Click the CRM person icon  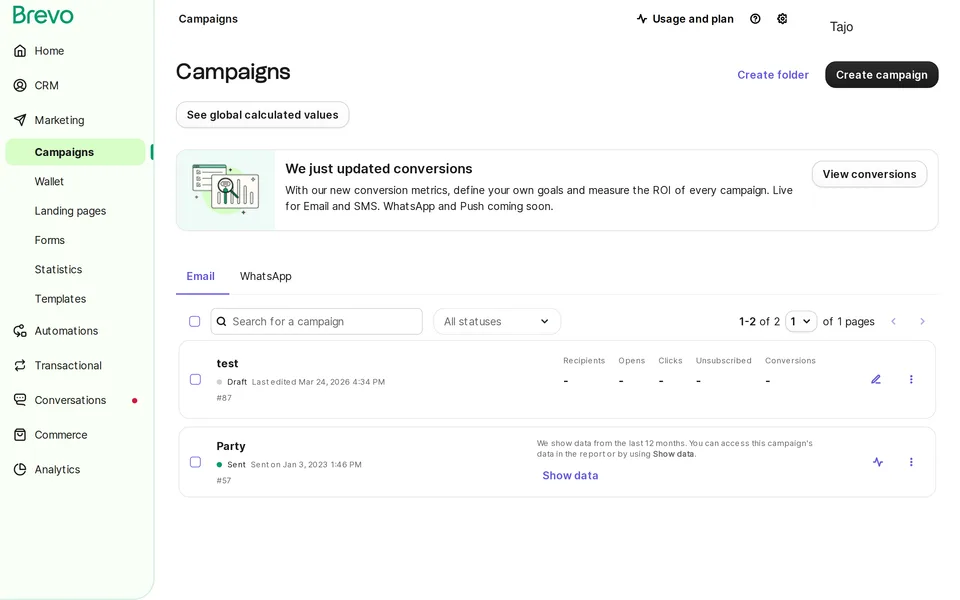[20, 85]
